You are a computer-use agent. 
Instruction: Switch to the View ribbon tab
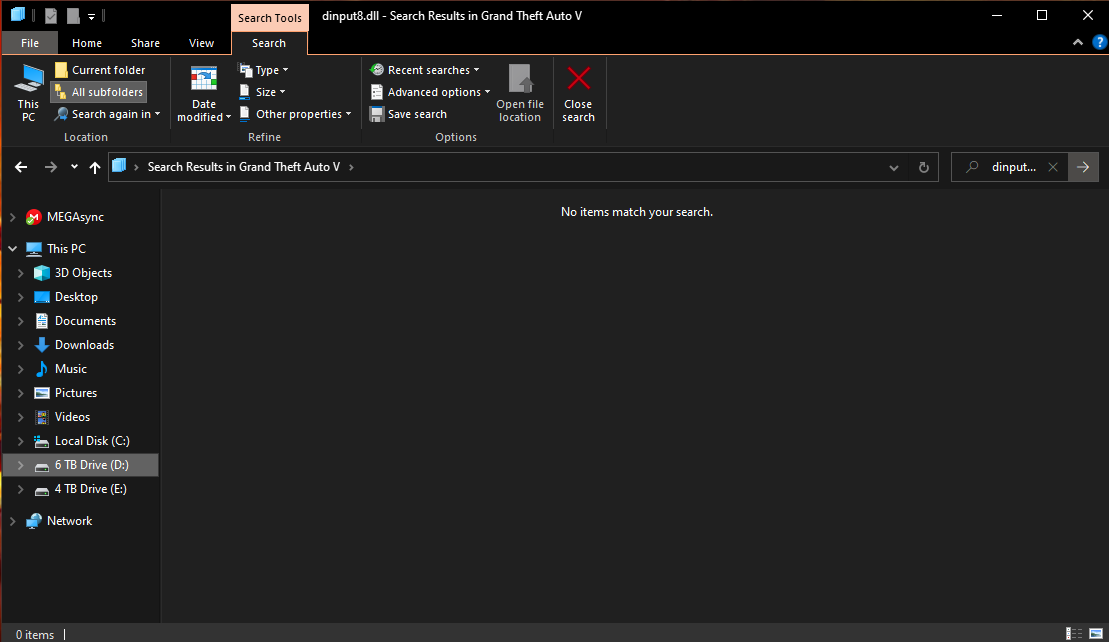pos(202,43)
